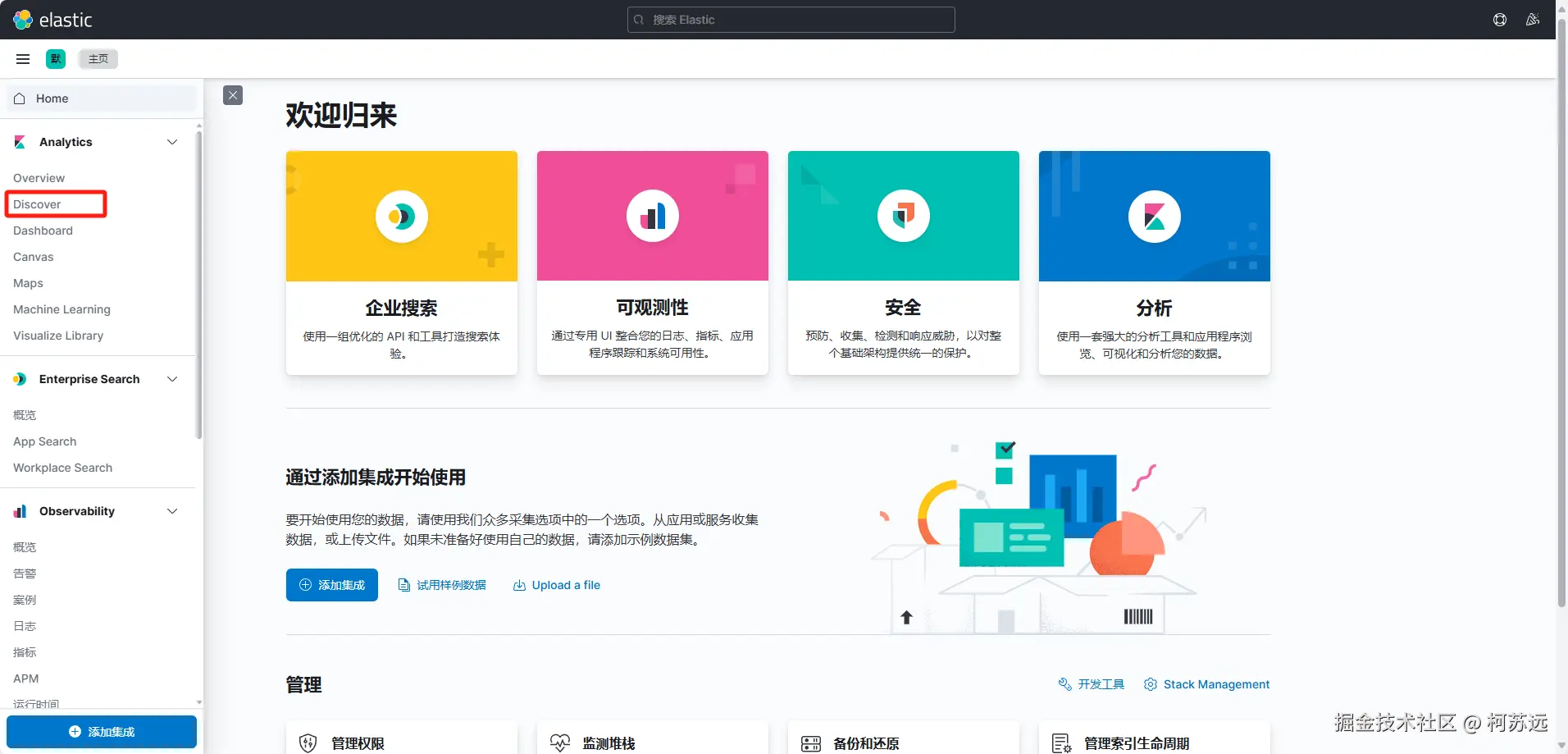
Task: Open App Search in the sidebar
Action: tap(44, 441)
